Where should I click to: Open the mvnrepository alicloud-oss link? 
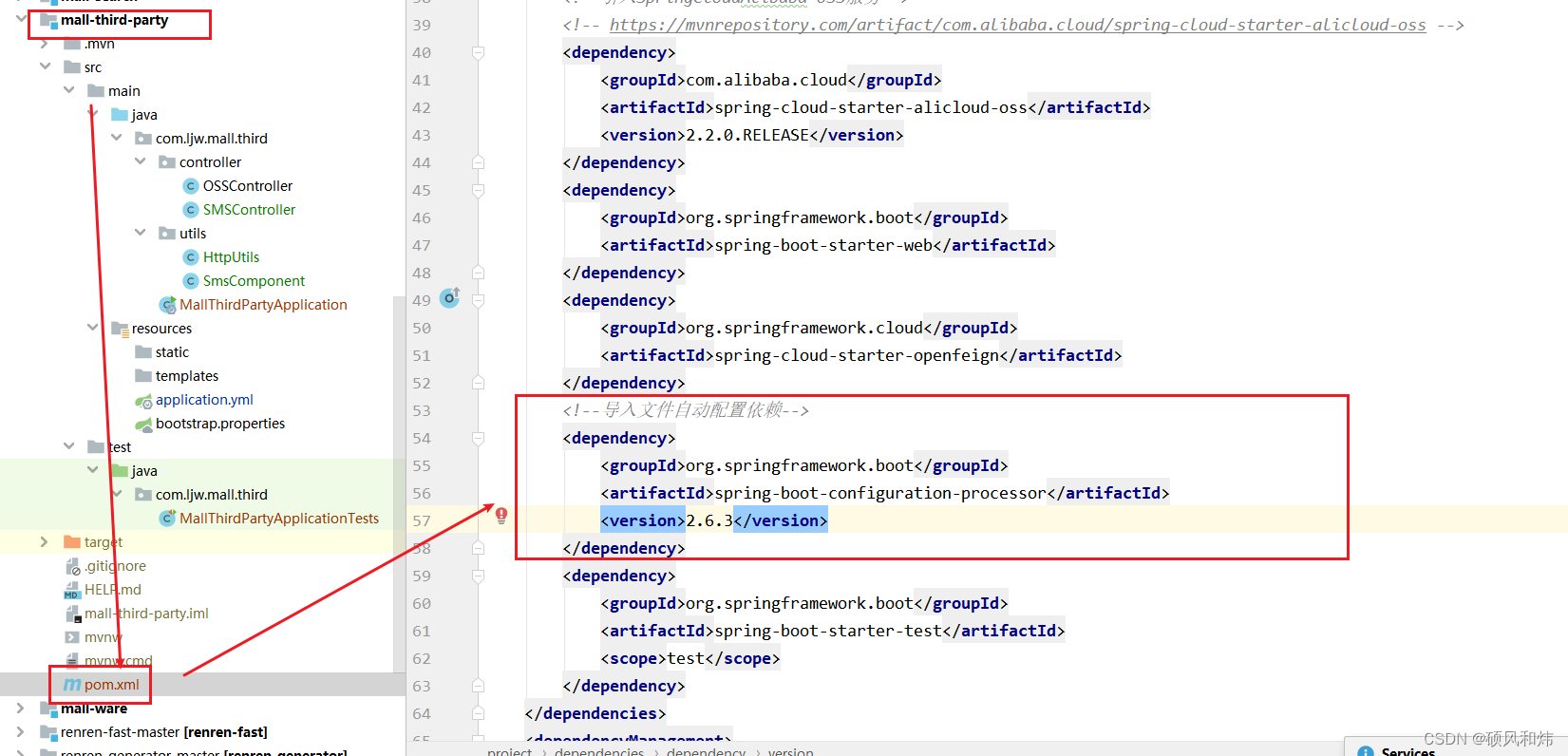click(x=1017, y=25)
